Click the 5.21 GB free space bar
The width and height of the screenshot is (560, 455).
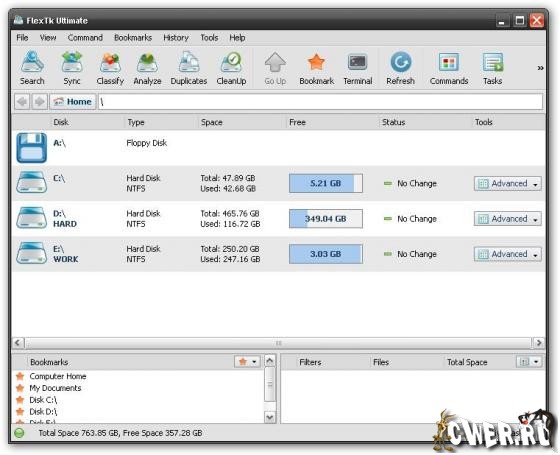point(326,183)
